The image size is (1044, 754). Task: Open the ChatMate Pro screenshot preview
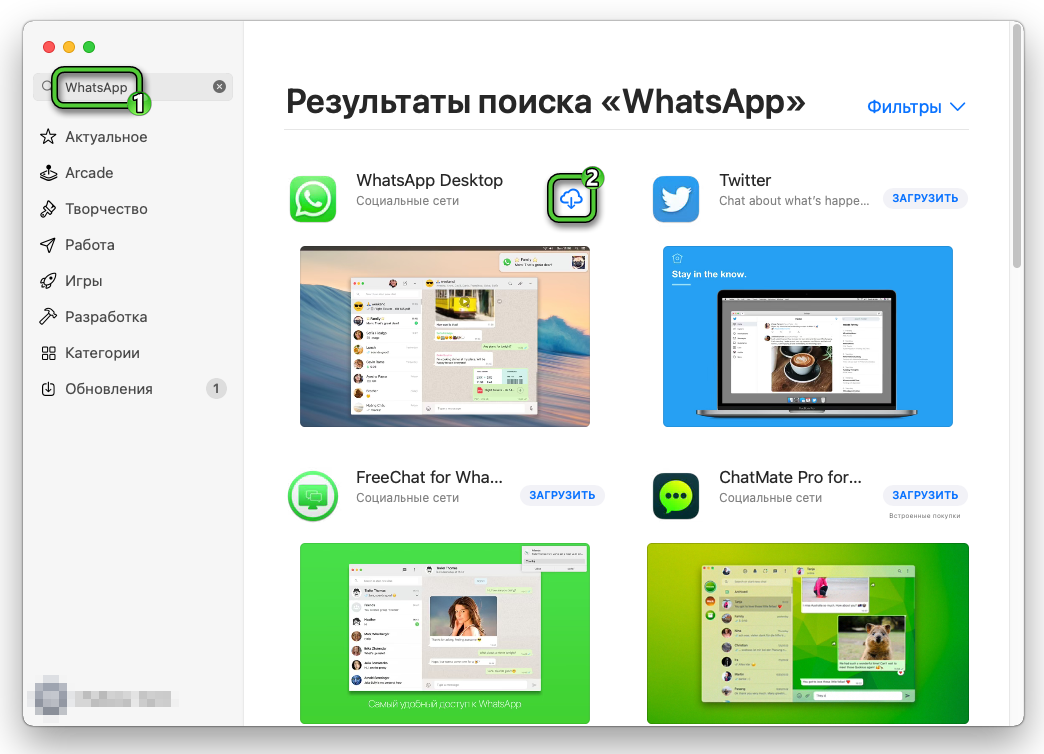(808, 633)
